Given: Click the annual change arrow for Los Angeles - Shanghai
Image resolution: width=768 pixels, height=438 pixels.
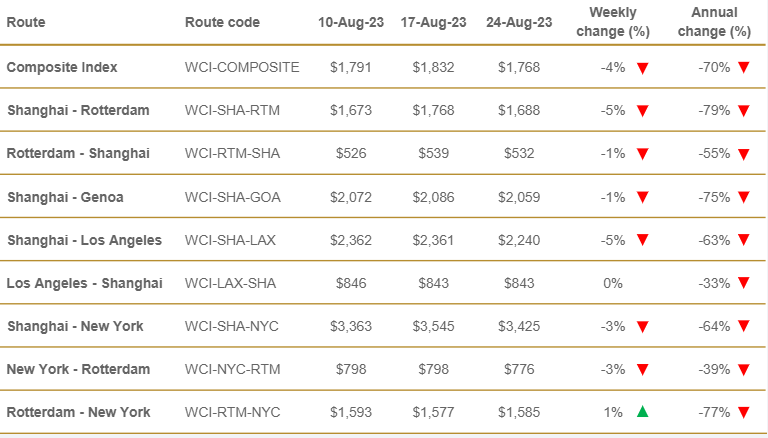Looking at the screenshot, I should [744, 283].
